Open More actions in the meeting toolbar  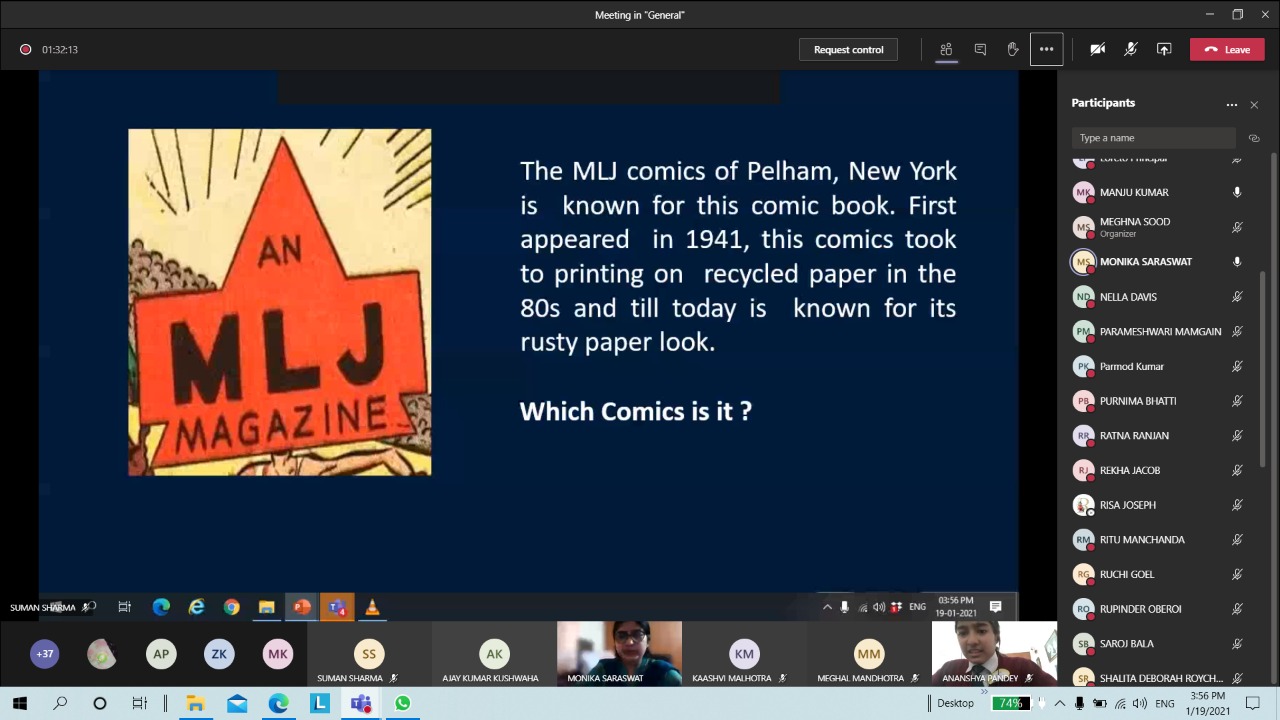pyautogui.click(x=1046, y=49)
